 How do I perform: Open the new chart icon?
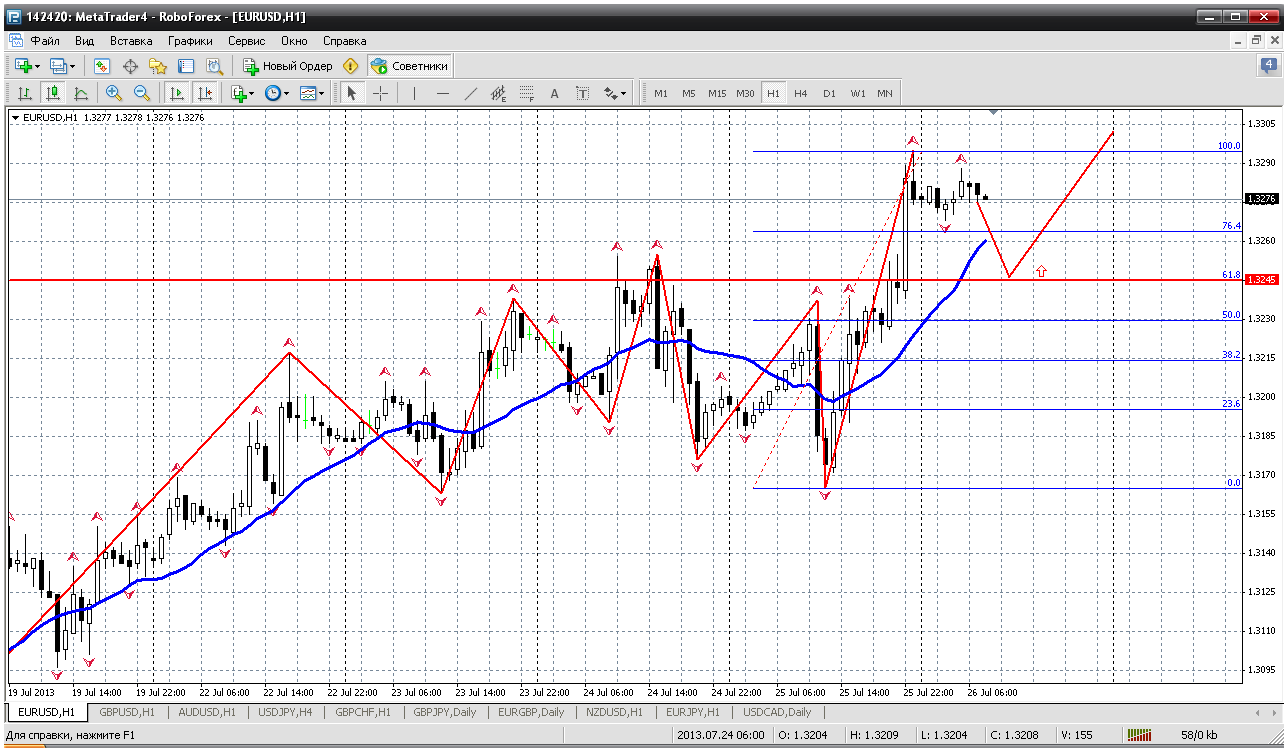pyautogui.click(x=22, y=66)
